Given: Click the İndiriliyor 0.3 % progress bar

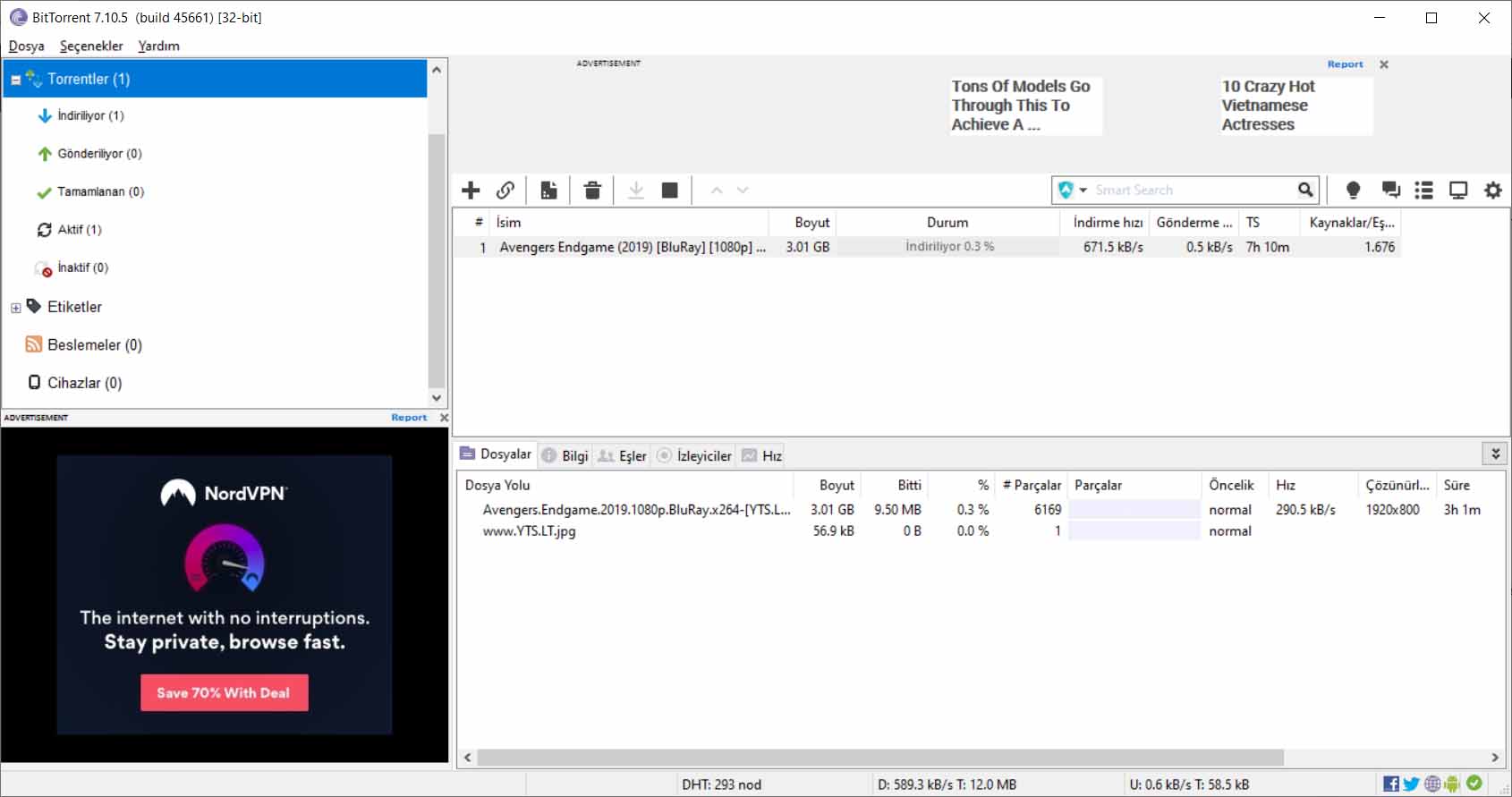Looking at the screenshot, I should click(948, 247).
